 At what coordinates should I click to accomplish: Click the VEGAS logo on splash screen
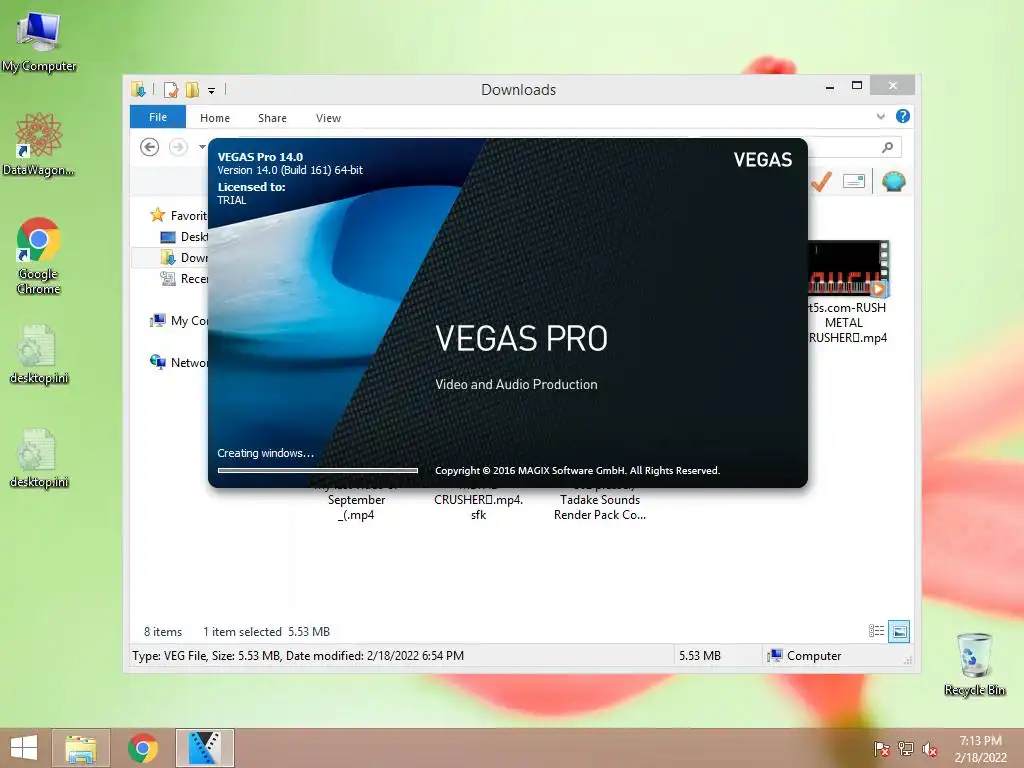(762, 160)
